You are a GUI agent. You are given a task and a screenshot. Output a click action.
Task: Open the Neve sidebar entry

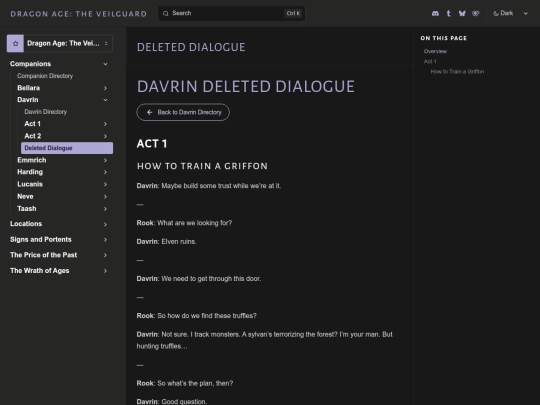[25, 196]
